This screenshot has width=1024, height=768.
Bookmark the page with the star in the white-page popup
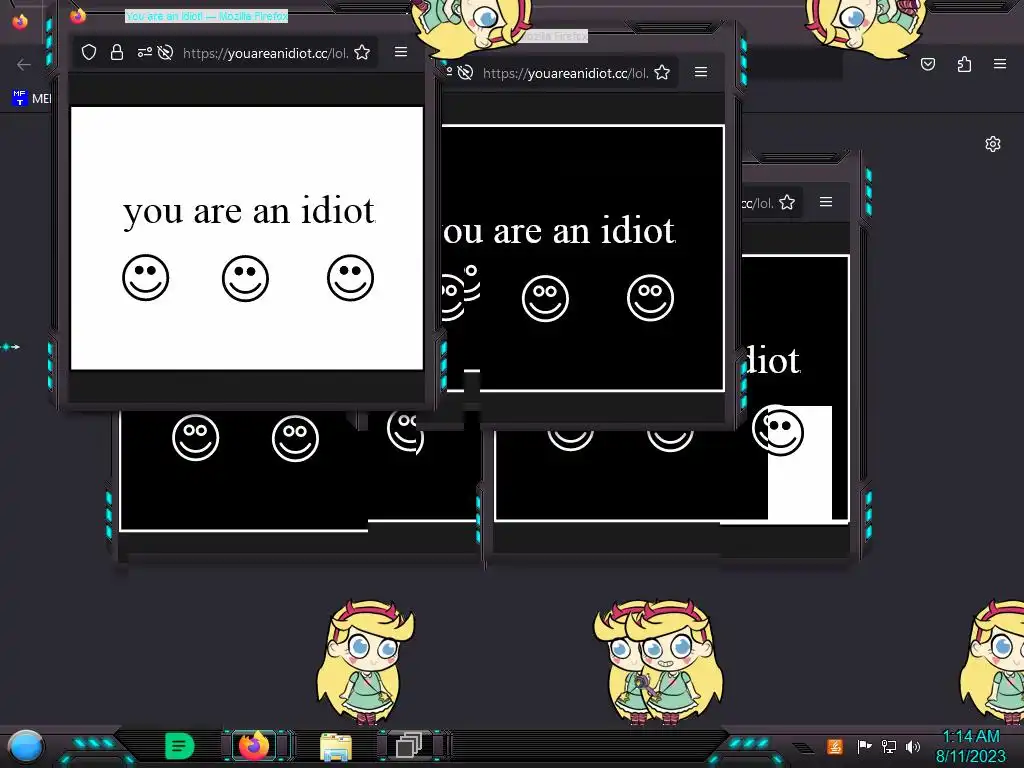coord(362,52)
